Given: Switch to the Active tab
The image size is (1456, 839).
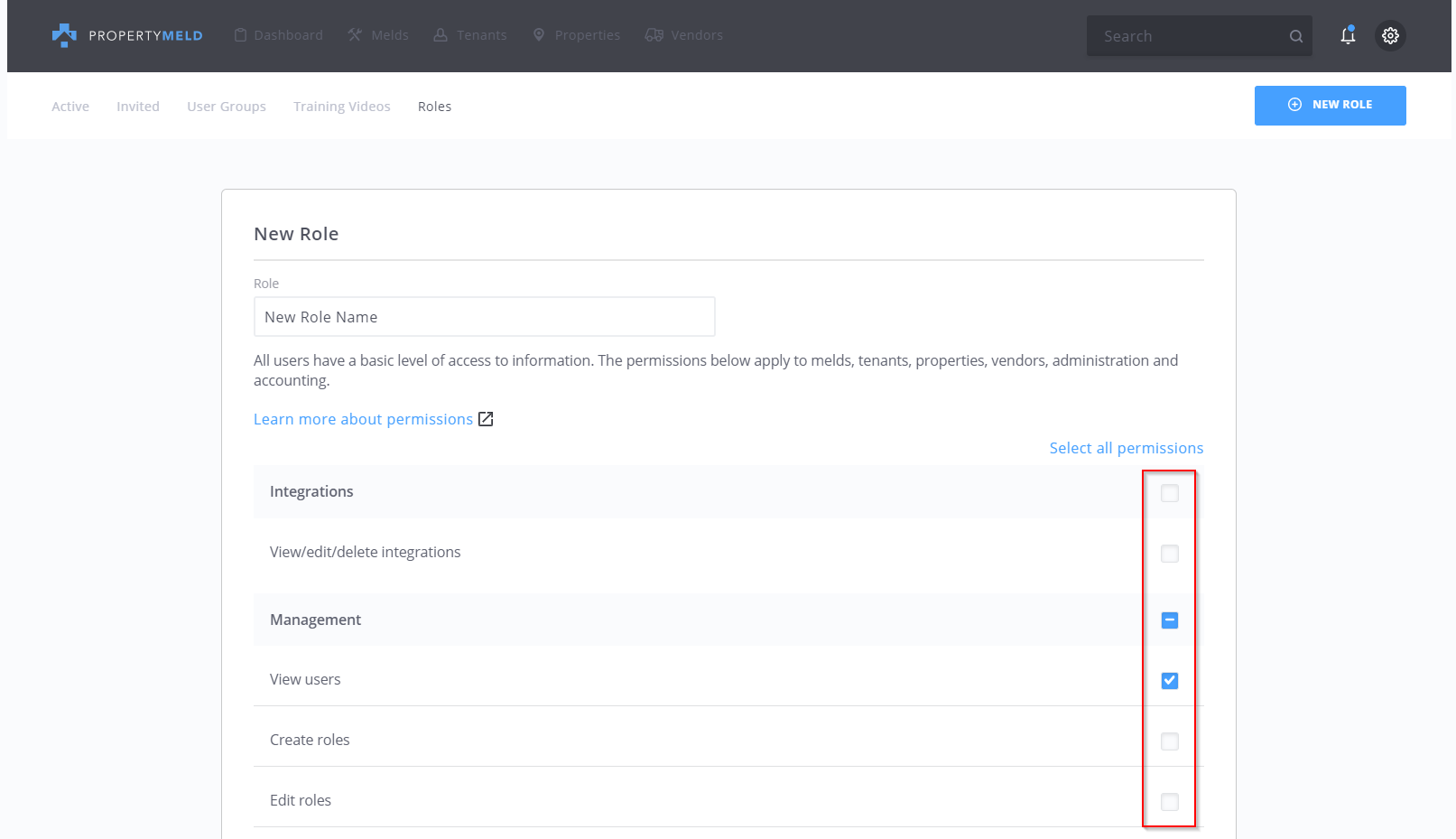Looking at the screenshot, I should click(70, 107).
